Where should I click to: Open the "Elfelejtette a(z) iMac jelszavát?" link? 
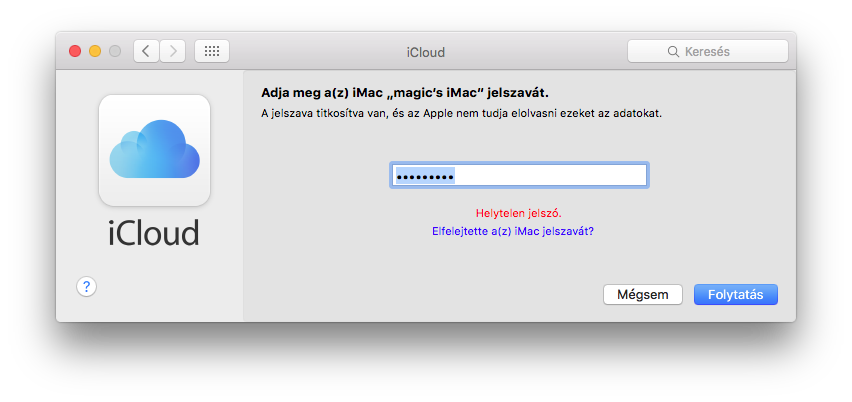[x=513, y=230]
